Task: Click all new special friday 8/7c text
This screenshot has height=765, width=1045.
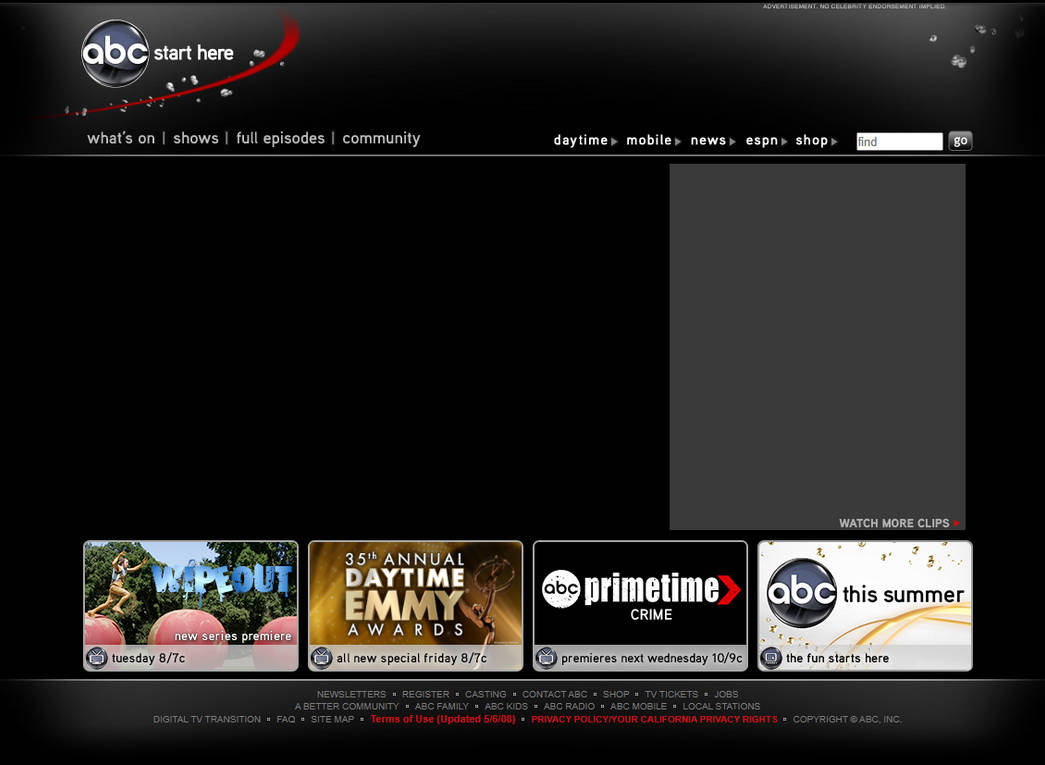Action: click(x=412, y=658)
